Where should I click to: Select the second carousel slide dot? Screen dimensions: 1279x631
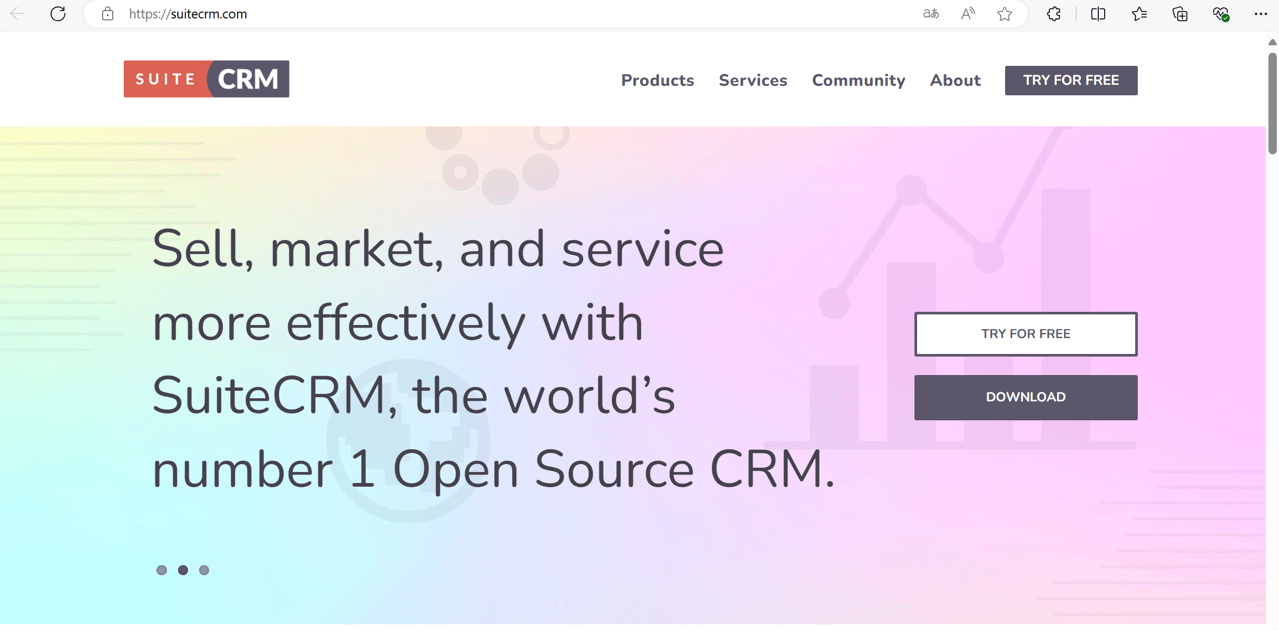click(x=183, y=570)
